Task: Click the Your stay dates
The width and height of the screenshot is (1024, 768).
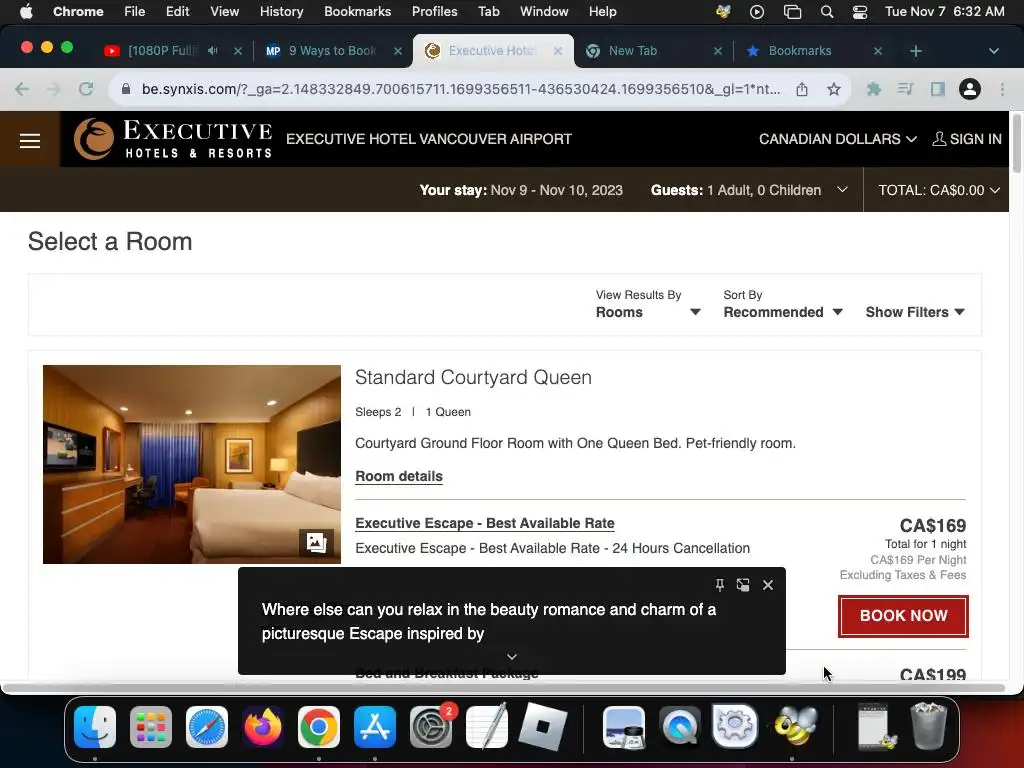Action: coord(556,190)
